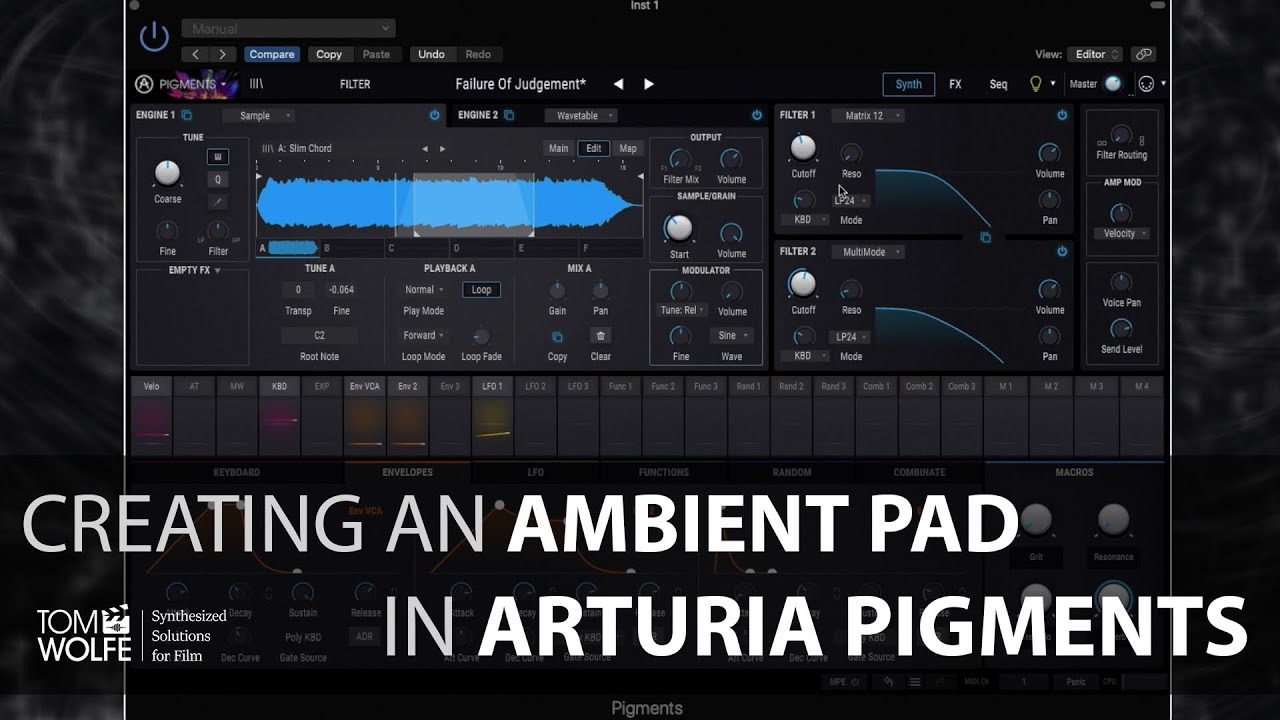Toggle the Compare button
Viewport: 1280px width, 720px height.
pyautogui.click(x=272, y=54)
